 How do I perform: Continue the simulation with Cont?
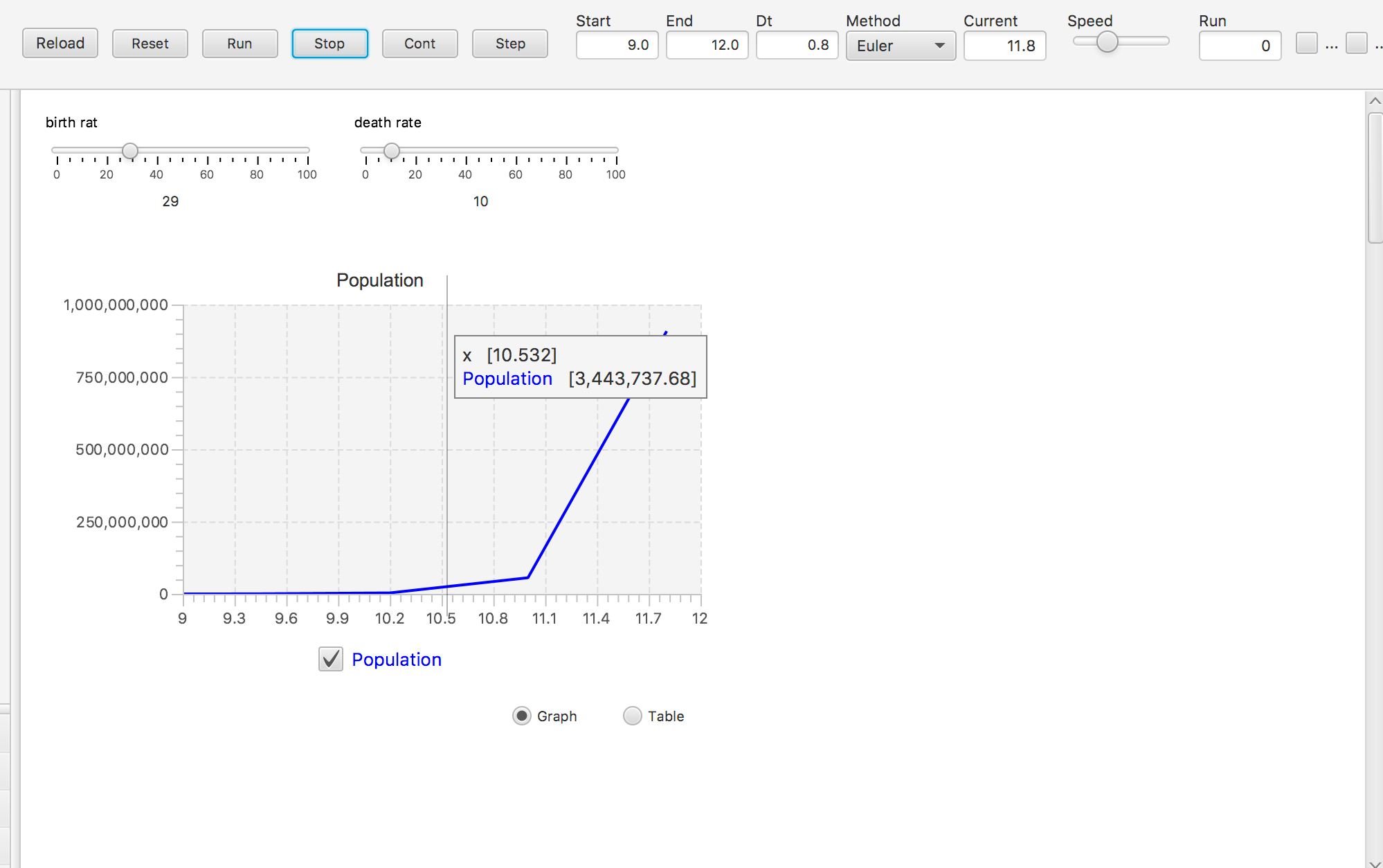pyautogui.click(x=419, y=44)
